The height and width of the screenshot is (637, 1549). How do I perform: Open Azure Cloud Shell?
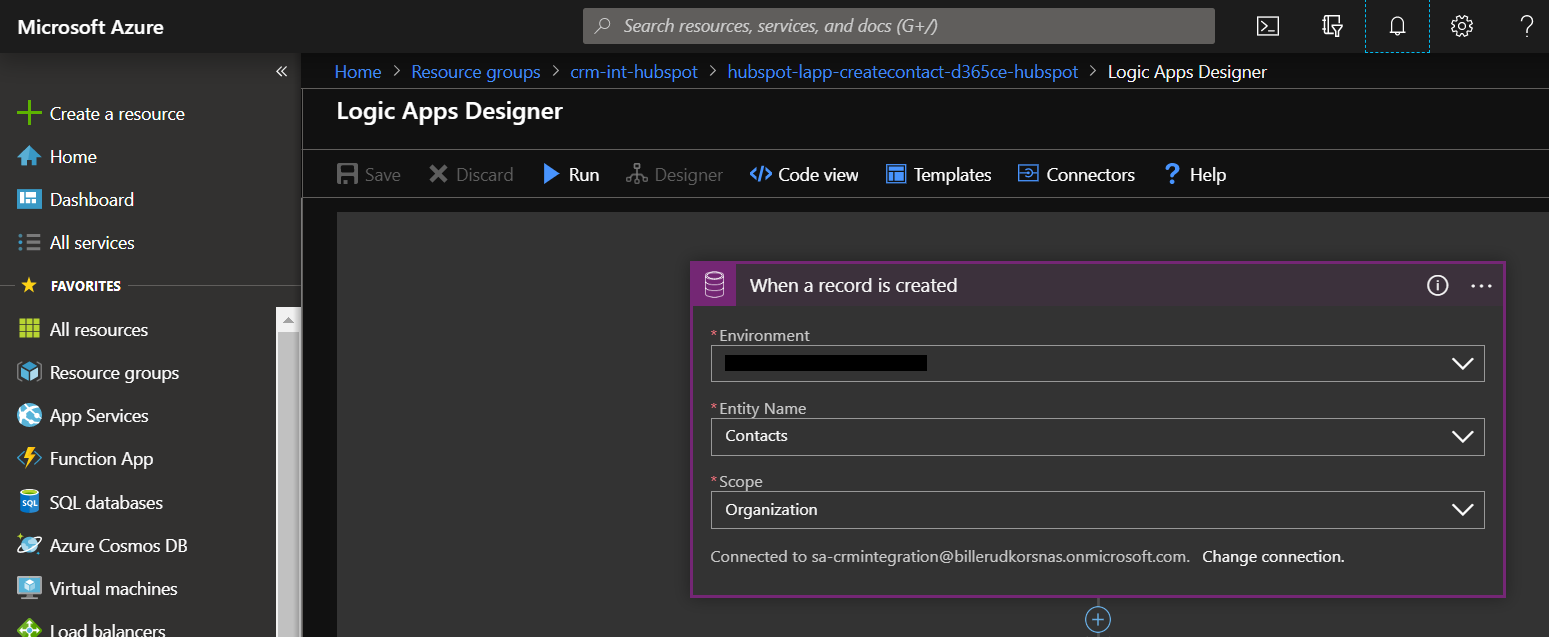(x=1267, y=26)
